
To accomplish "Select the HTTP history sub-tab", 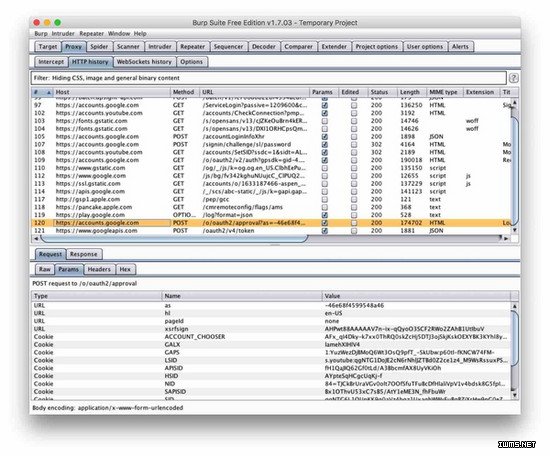I will point(90,62).
